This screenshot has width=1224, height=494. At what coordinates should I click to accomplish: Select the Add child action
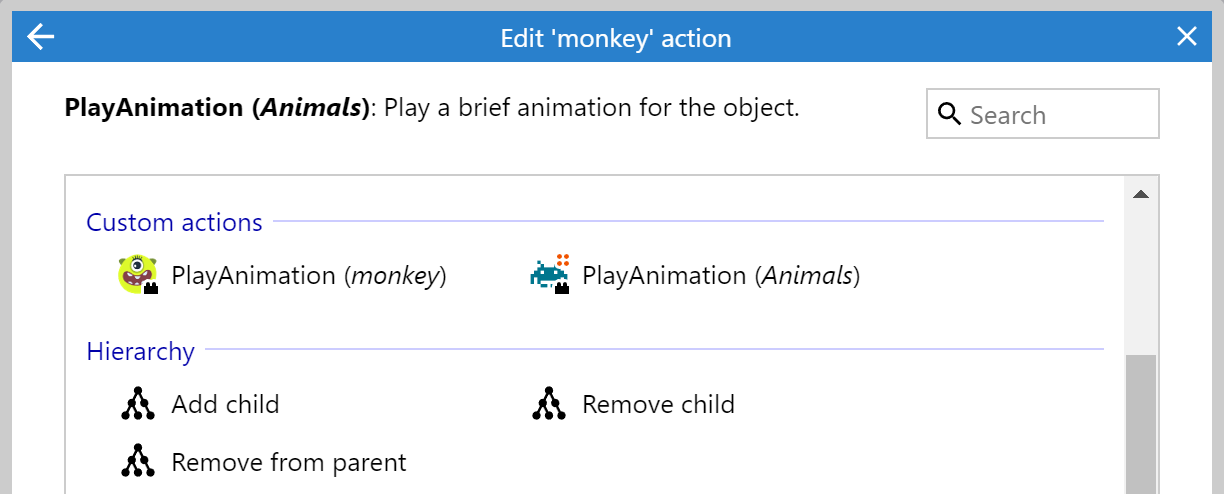point(225,404)
